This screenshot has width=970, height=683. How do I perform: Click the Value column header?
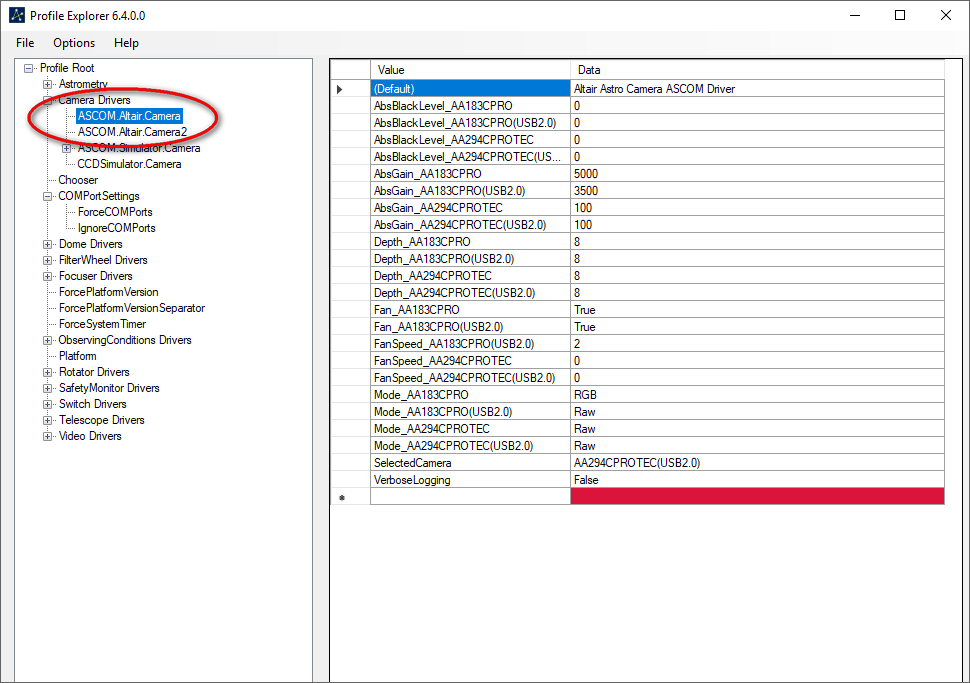click(x=469, y=70)
